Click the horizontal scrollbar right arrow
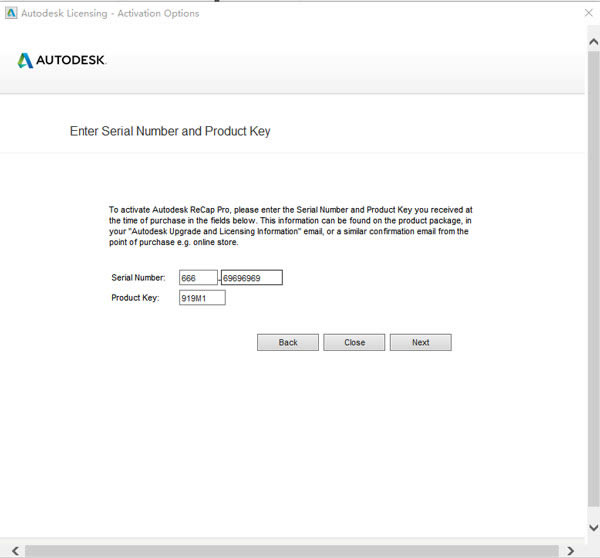This screenshot has width=600, height=558. click(x=571, y=551)
